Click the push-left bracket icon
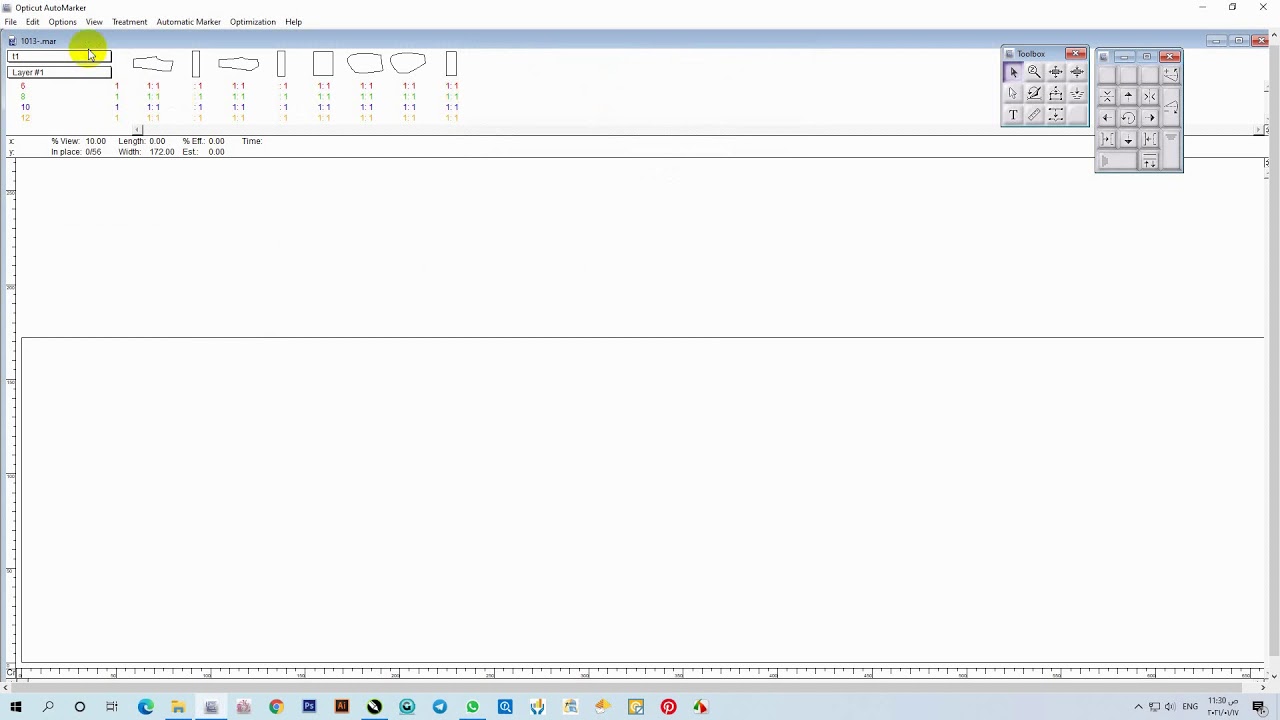The height and width of the screenshot is (720, 1280). tap(1149, 139)
